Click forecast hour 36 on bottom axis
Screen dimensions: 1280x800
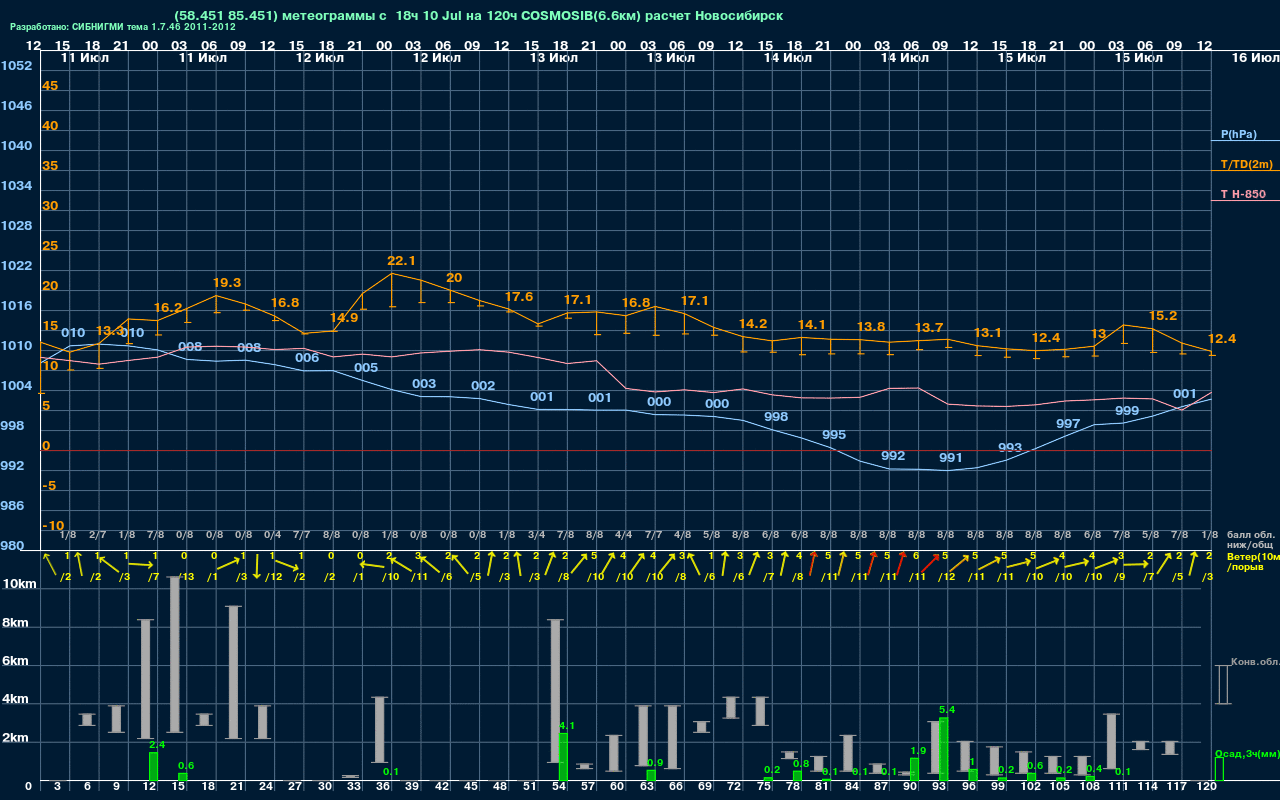tap(385, 788)
